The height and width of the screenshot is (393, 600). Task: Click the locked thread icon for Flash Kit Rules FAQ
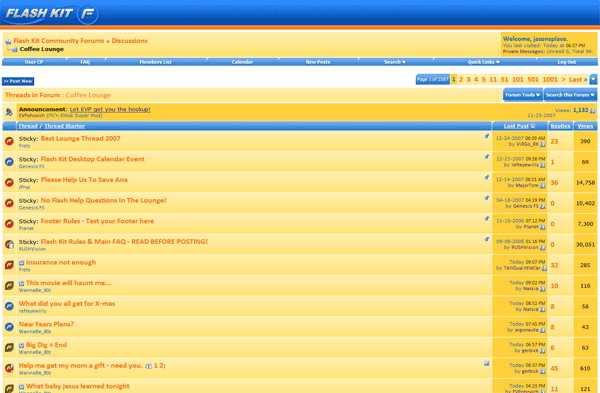click(x=9, y=245)
